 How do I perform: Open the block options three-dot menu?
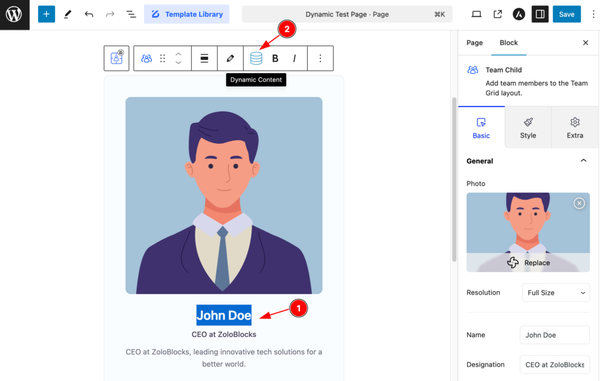click(320, 58)
